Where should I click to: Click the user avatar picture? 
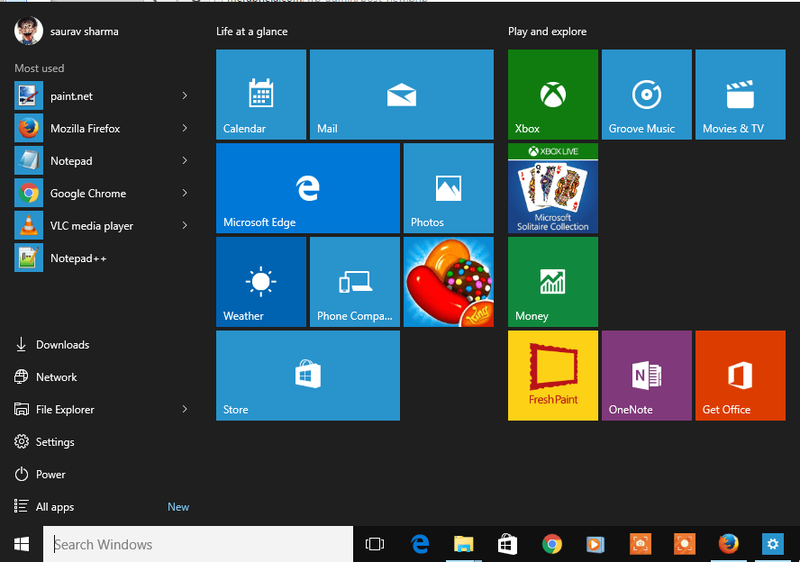[29, 31]
